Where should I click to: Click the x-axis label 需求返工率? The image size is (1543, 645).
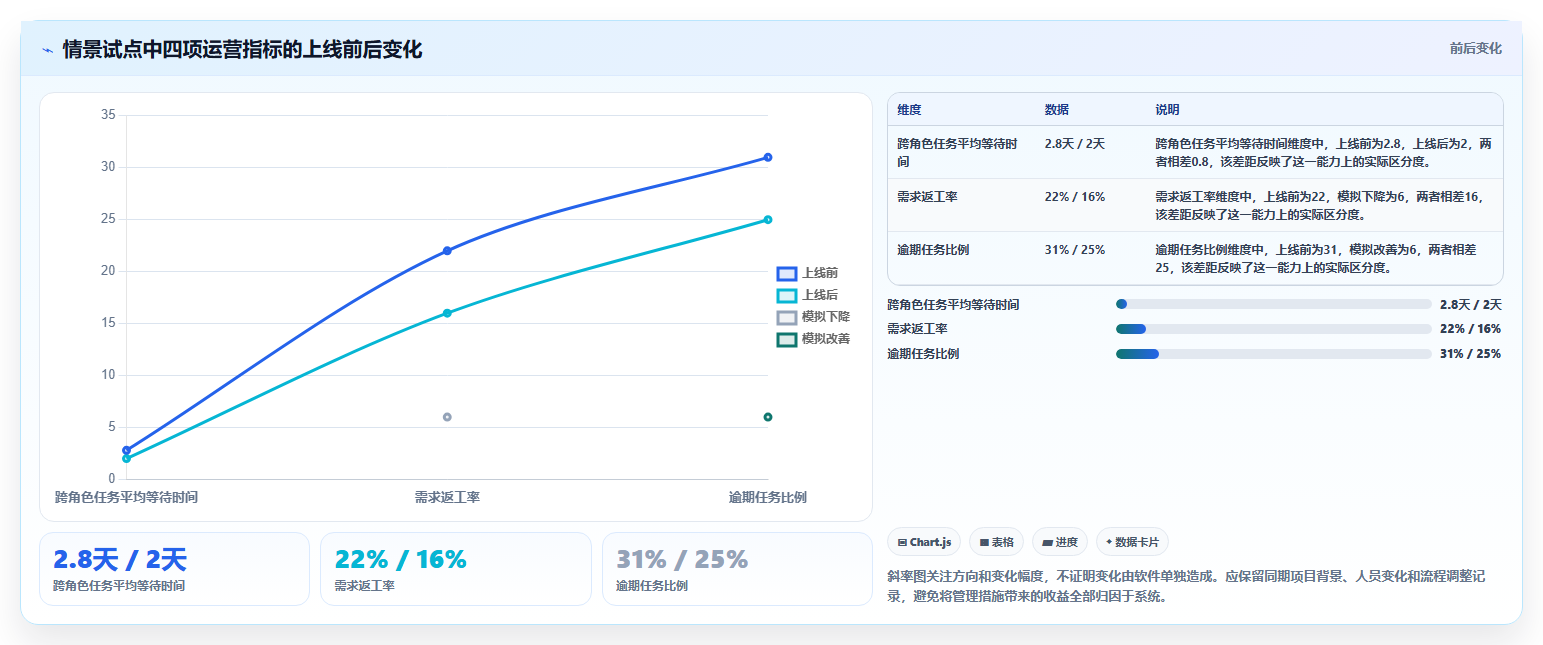click(447, 497)
